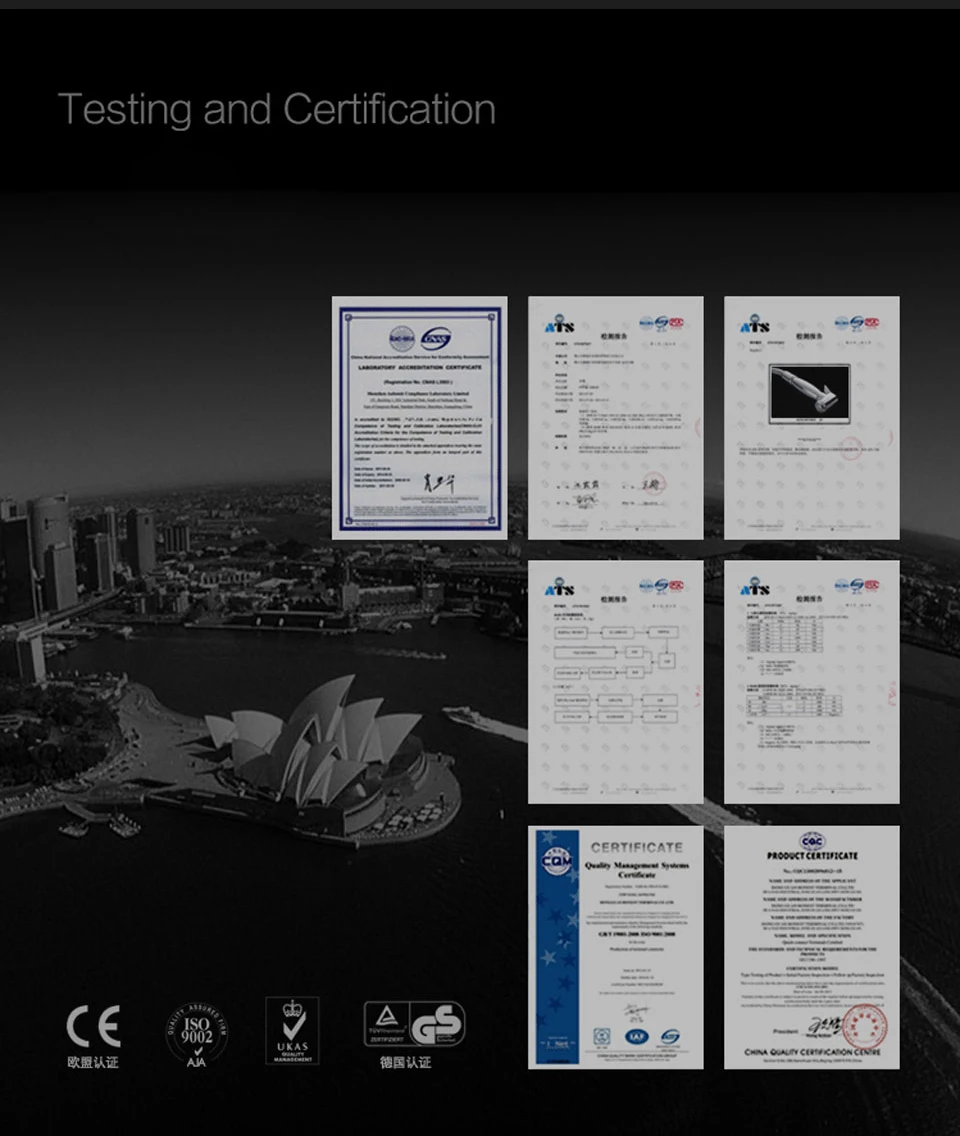Click the 德国认证 label
This screenshot has width=960, height=1136.
click(405, 1062)
